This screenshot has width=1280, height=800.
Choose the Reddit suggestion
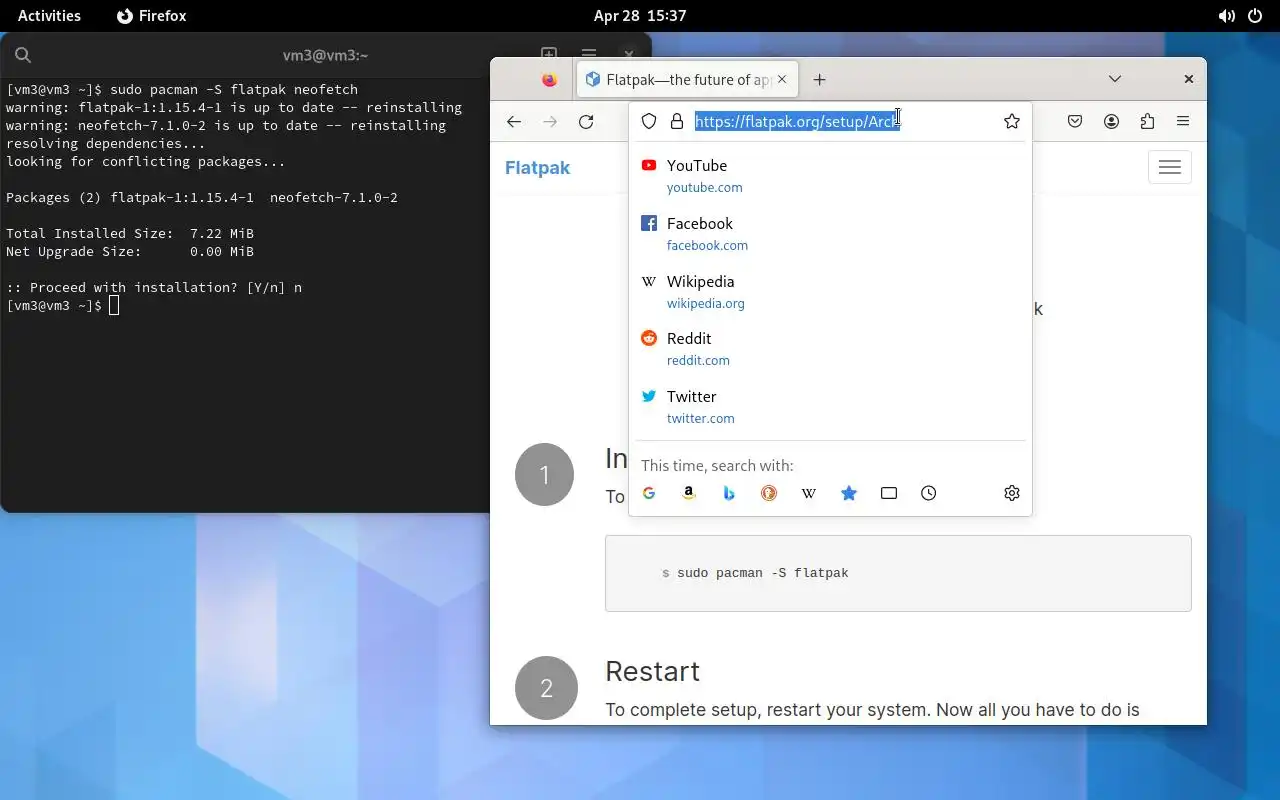point(830,348)
